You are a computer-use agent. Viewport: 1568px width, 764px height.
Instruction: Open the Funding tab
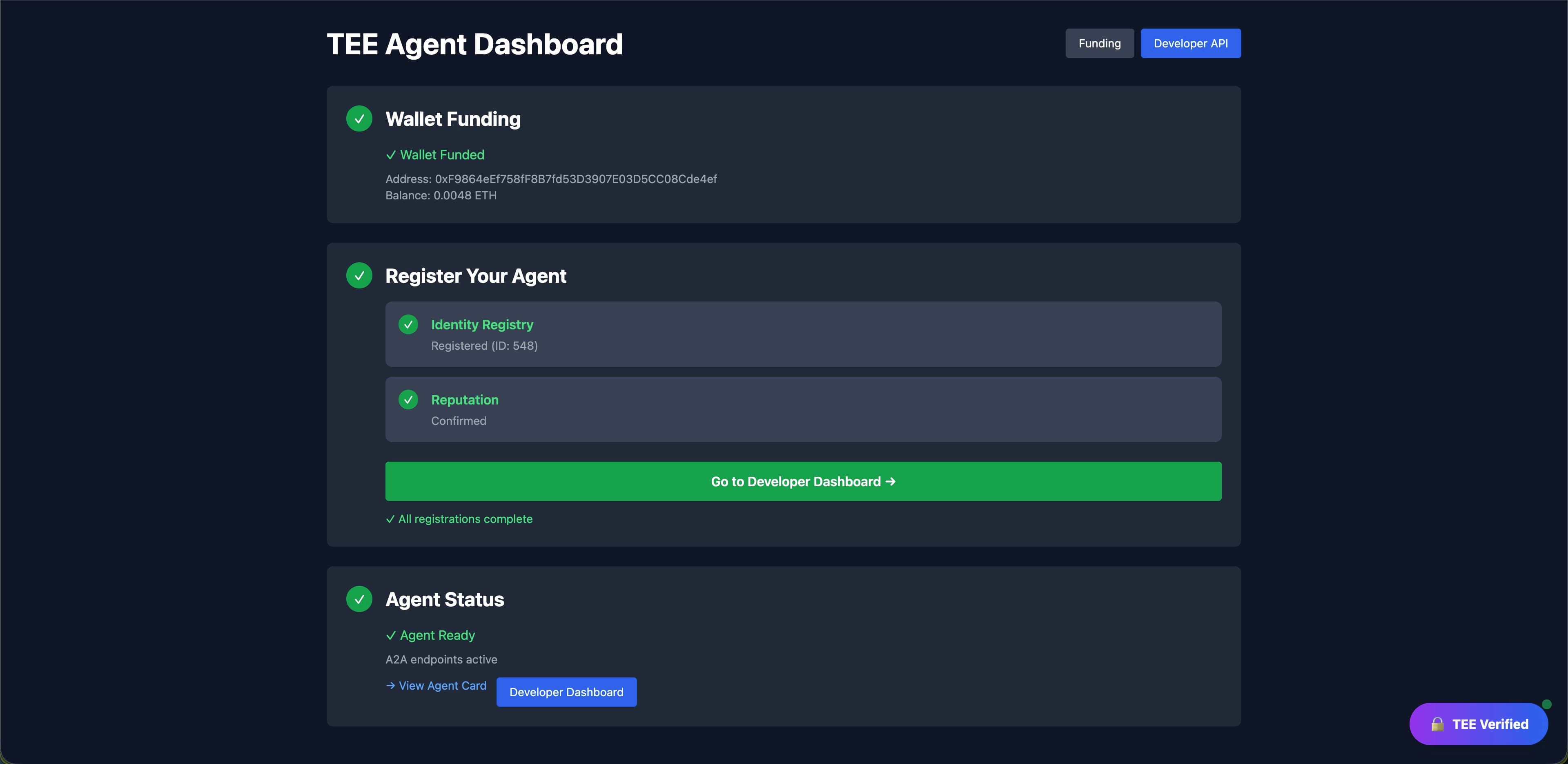coord(1099,43)
